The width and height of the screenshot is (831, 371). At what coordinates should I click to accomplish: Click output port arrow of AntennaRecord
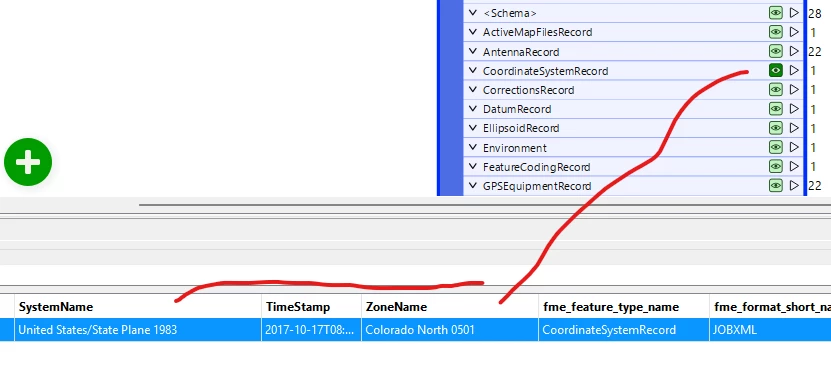click(793, 51)
